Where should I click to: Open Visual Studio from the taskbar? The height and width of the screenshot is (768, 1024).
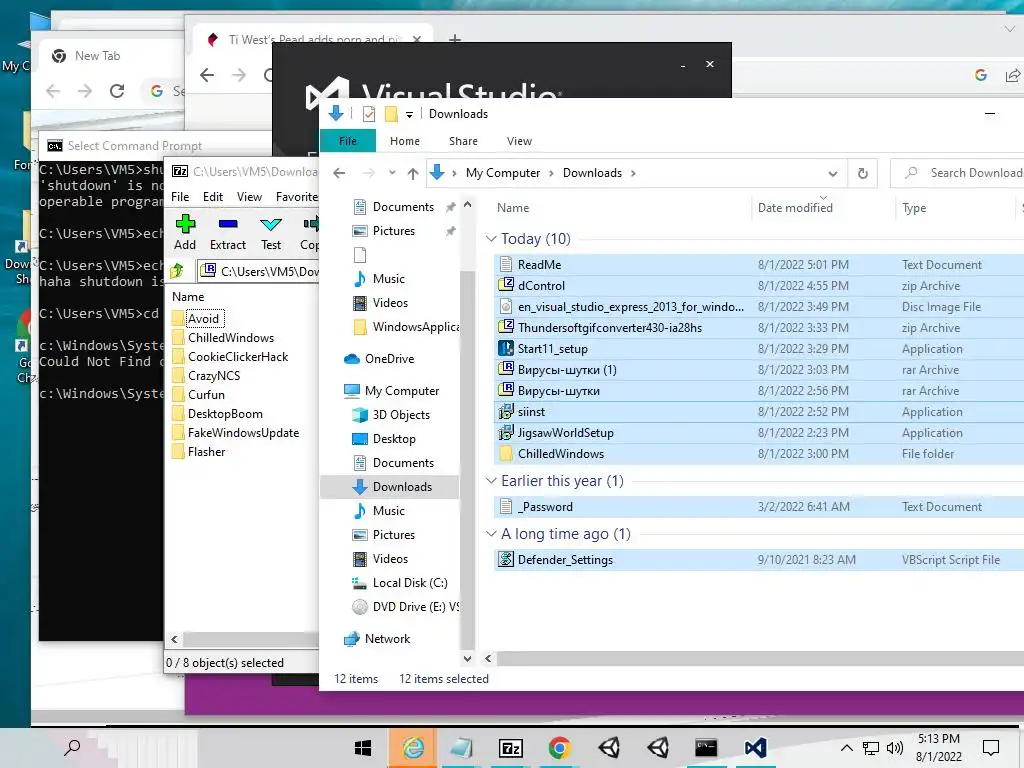click(755, 748)
